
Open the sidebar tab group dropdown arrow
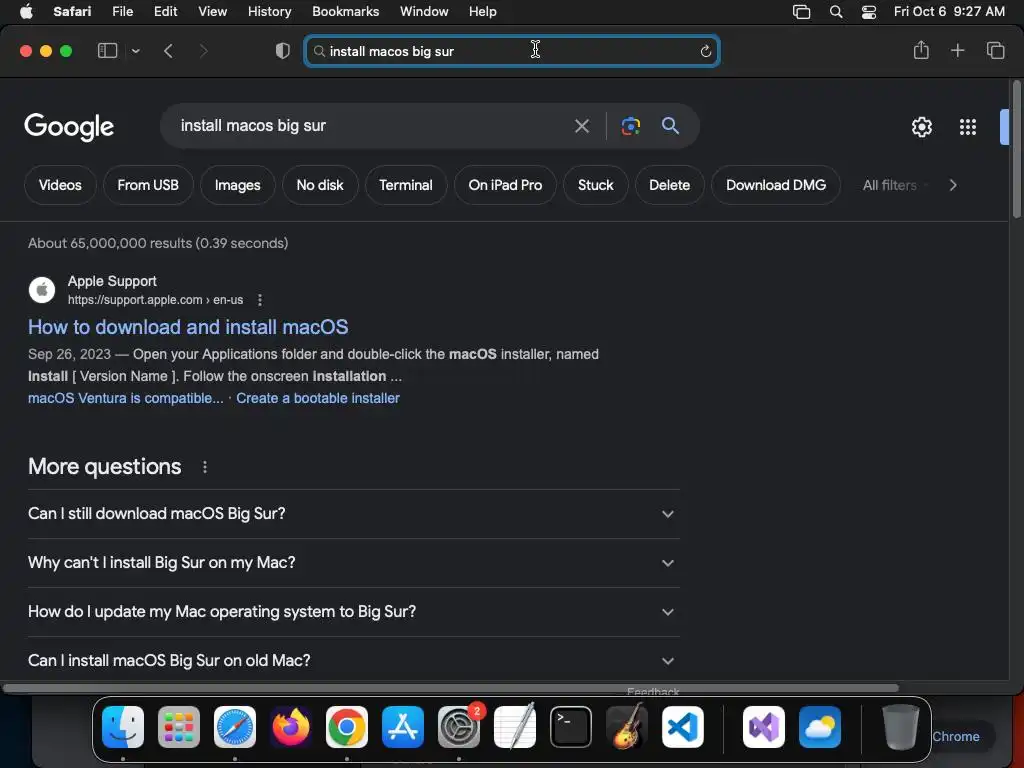pyautogui.click(x=135, y=51)
